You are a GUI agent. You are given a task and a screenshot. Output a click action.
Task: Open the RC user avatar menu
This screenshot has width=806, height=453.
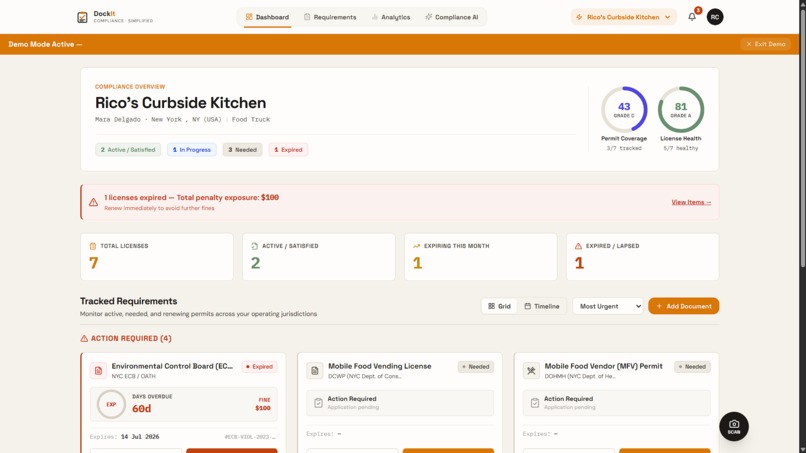pyautogui.click(x=715, y=17)
